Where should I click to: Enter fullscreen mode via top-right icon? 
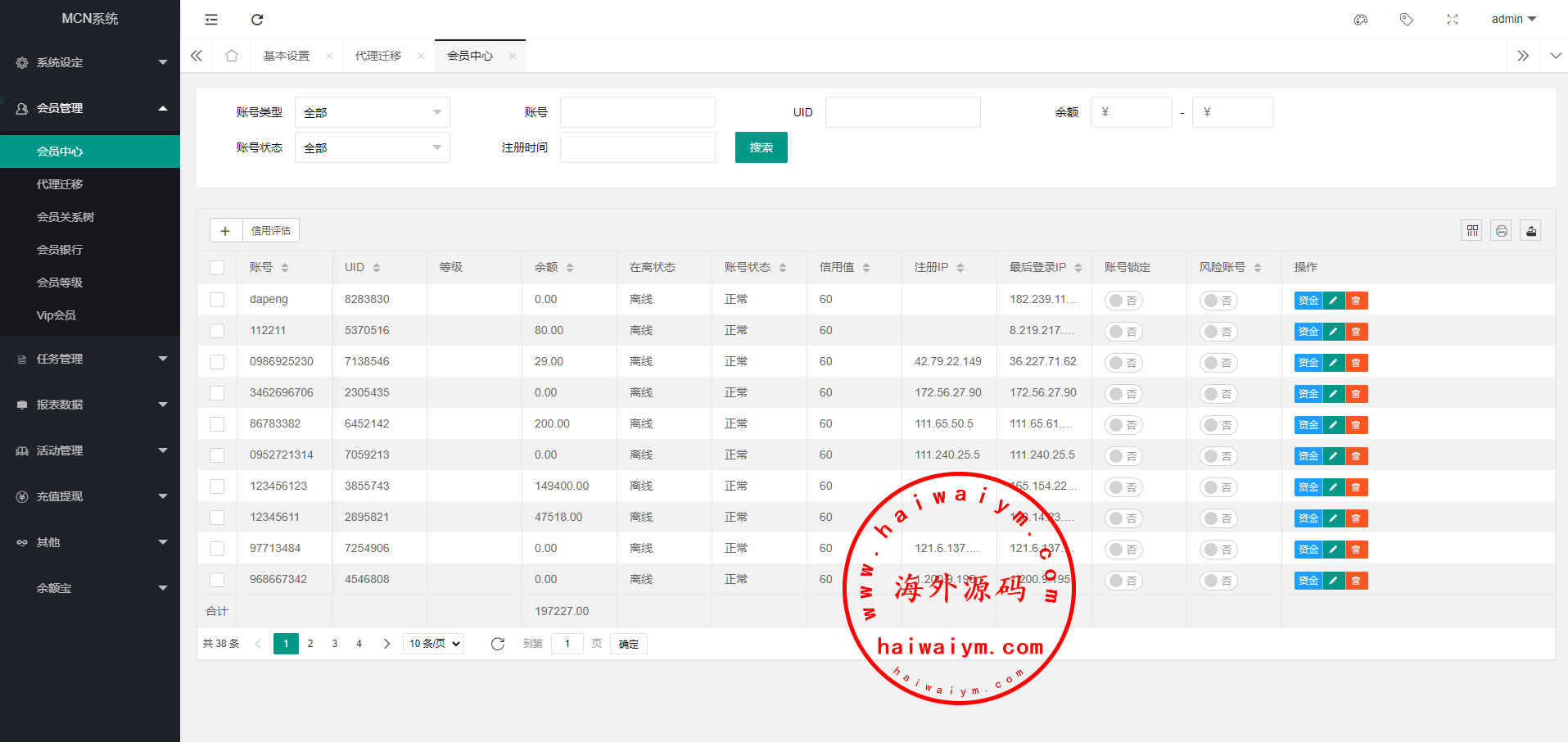pos(1453,20)
